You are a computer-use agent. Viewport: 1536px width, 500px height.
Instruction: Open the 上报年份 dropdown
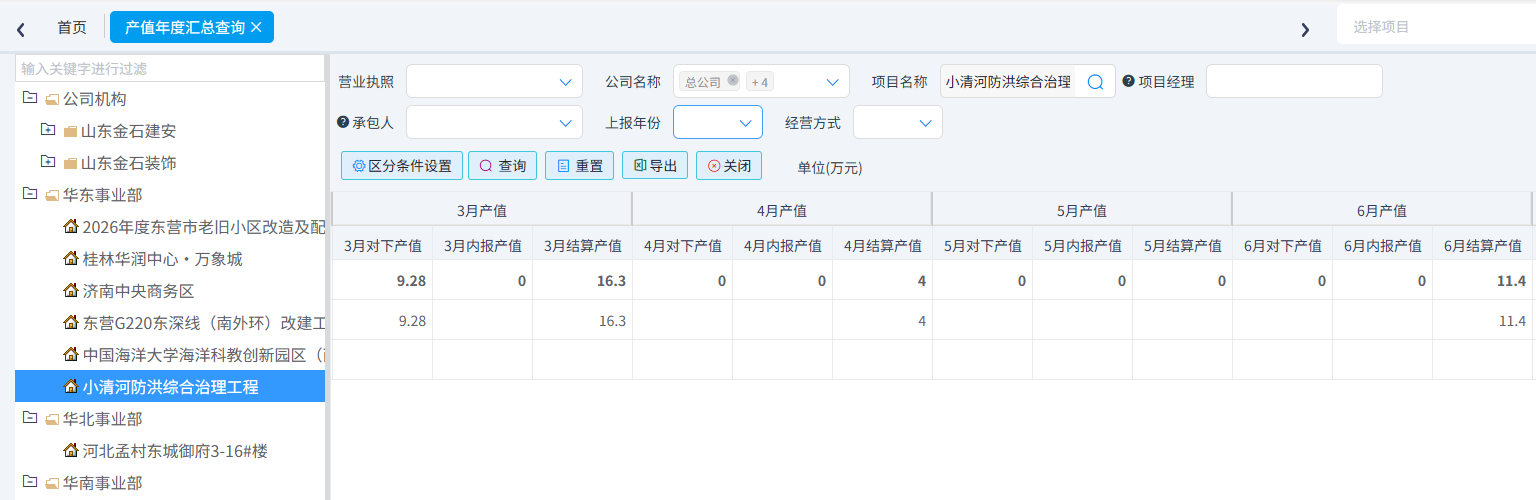click(718, 122)
